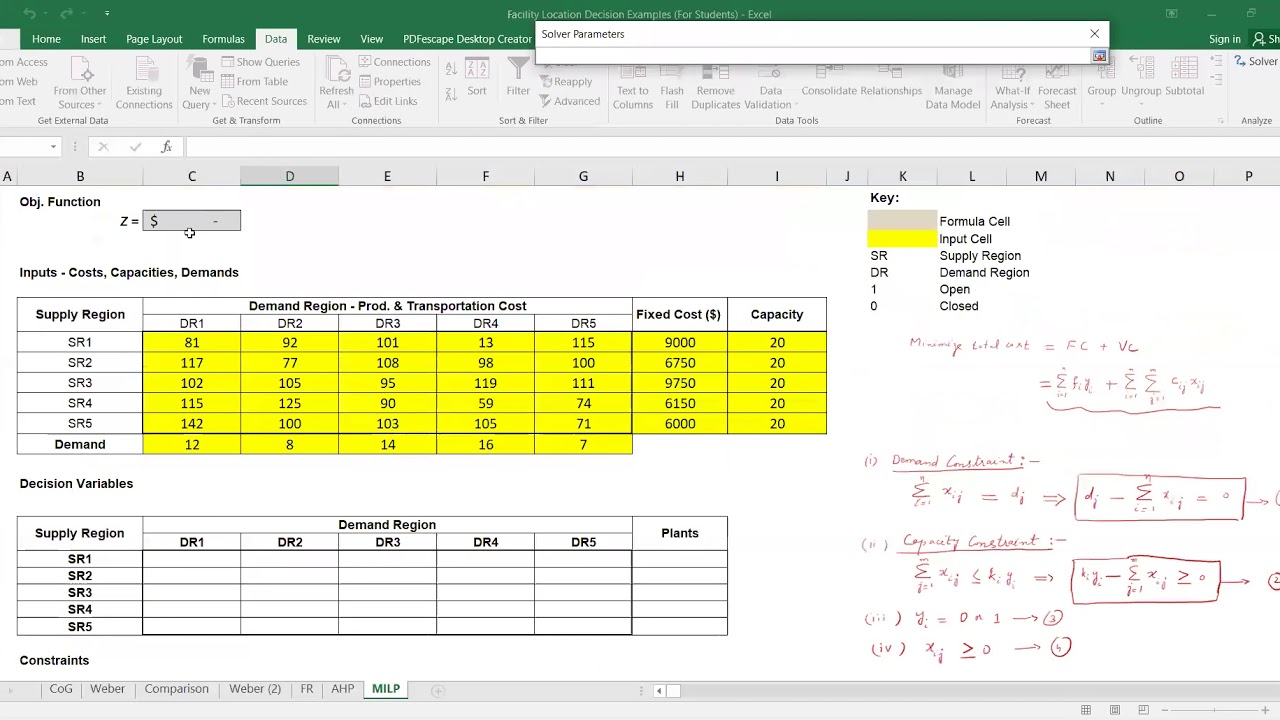The image size is (1280, 720).
Task: Open PDFescape Desktop Creator tab
Action: [467, 39]
